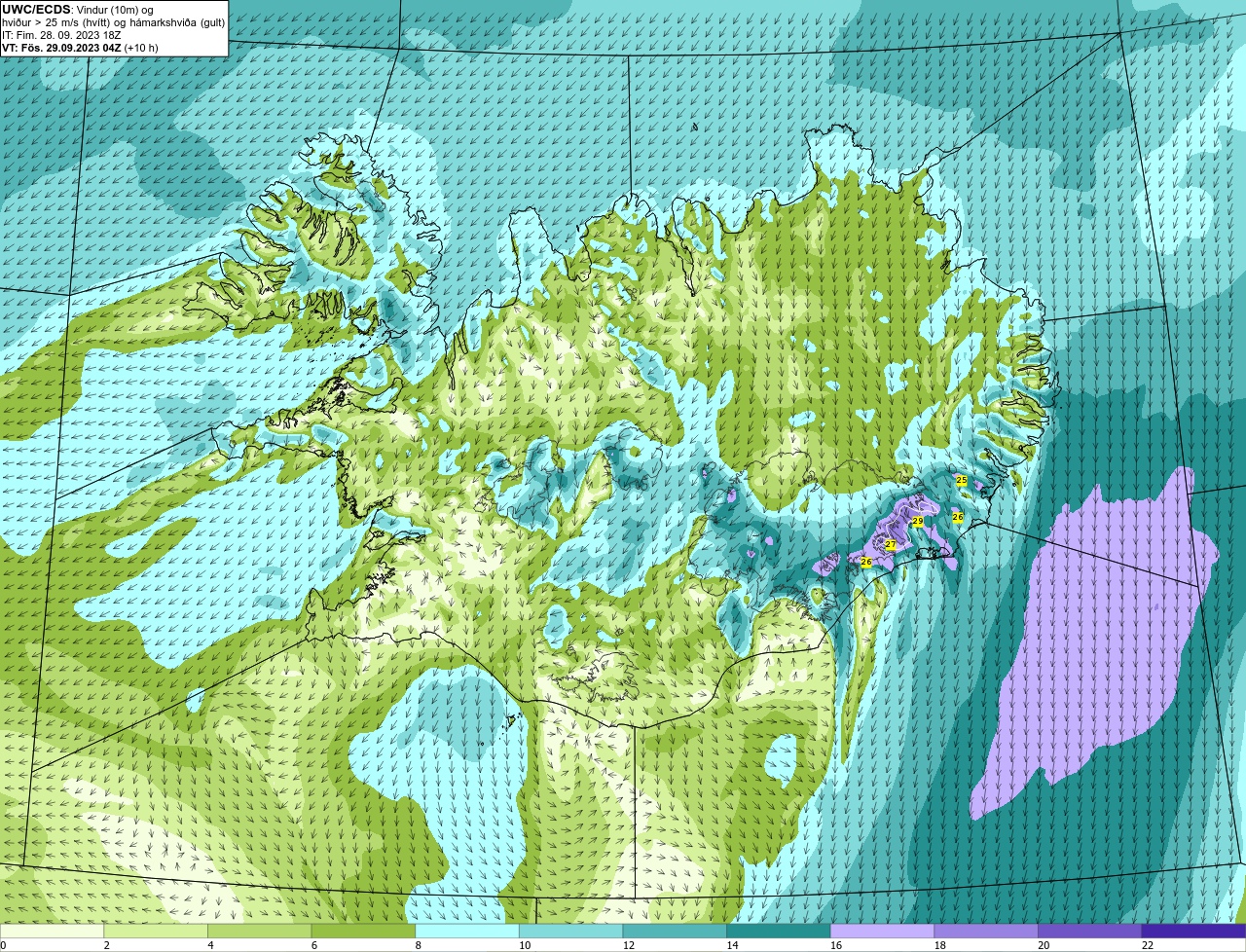Viewport: 1246px width, 952px height.
Task: Click the 2–4 m/s legend color segment
Action: (156, 931)
